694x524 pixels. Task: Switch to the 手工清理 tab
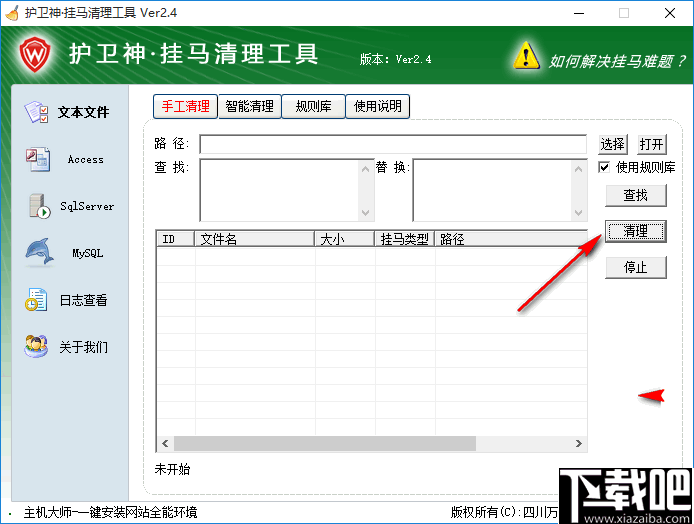point(185,106)
